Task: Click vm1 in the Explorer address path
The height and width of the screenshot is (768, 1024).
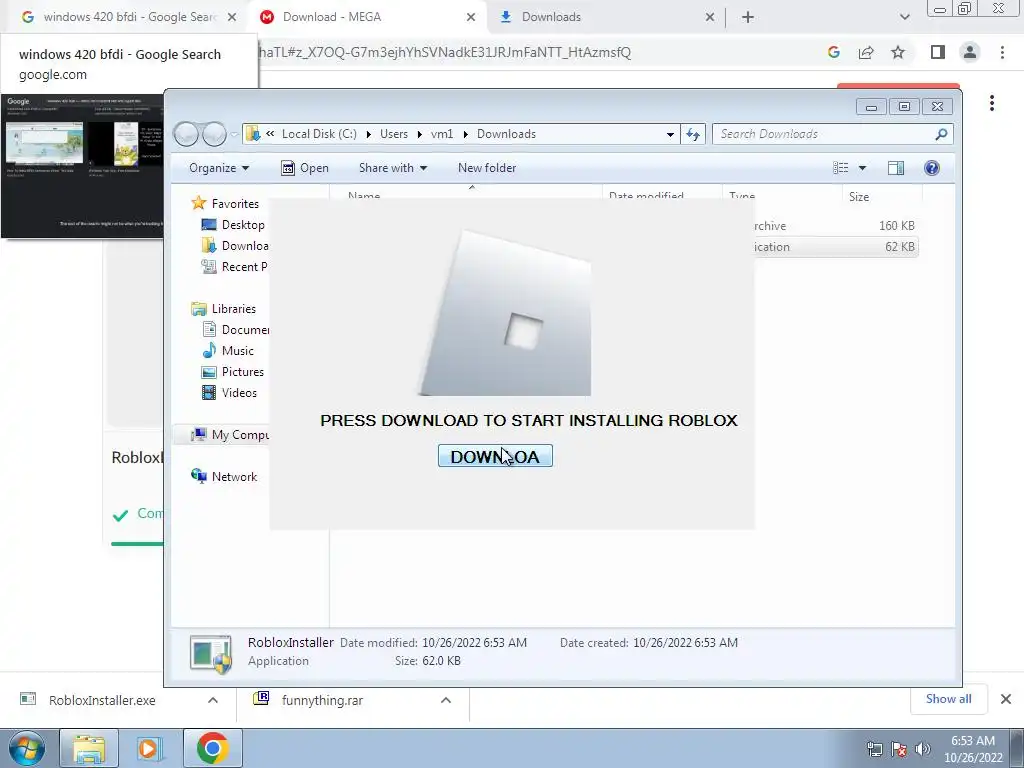Action: point(441,134)
